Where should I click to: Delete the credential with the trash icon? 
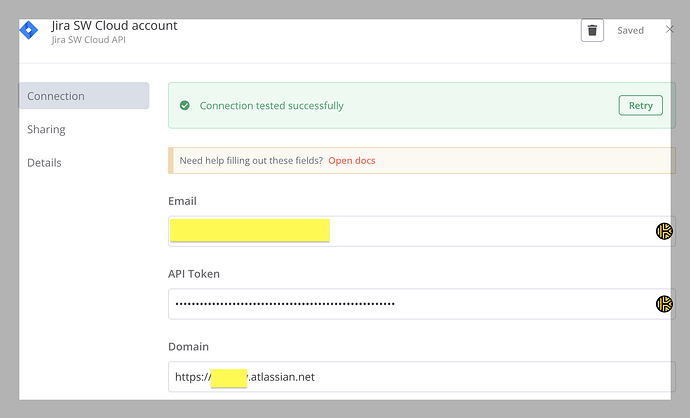pos(592,30)
